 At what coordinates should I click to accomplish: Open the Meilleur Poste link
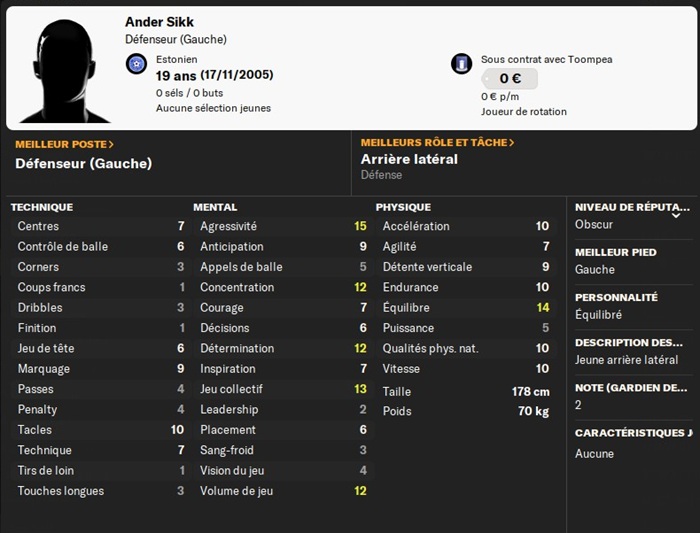coord(65,144)
